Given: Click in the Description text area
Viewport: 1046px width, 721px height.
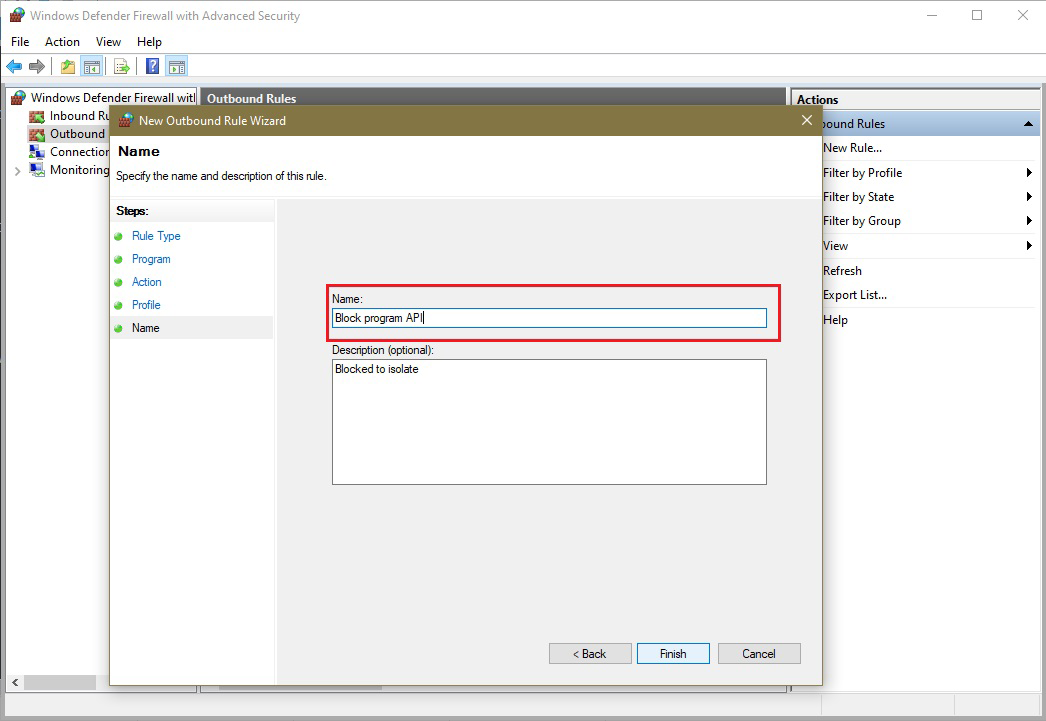Looking at the screenshot, I should (x=549, y=422).
